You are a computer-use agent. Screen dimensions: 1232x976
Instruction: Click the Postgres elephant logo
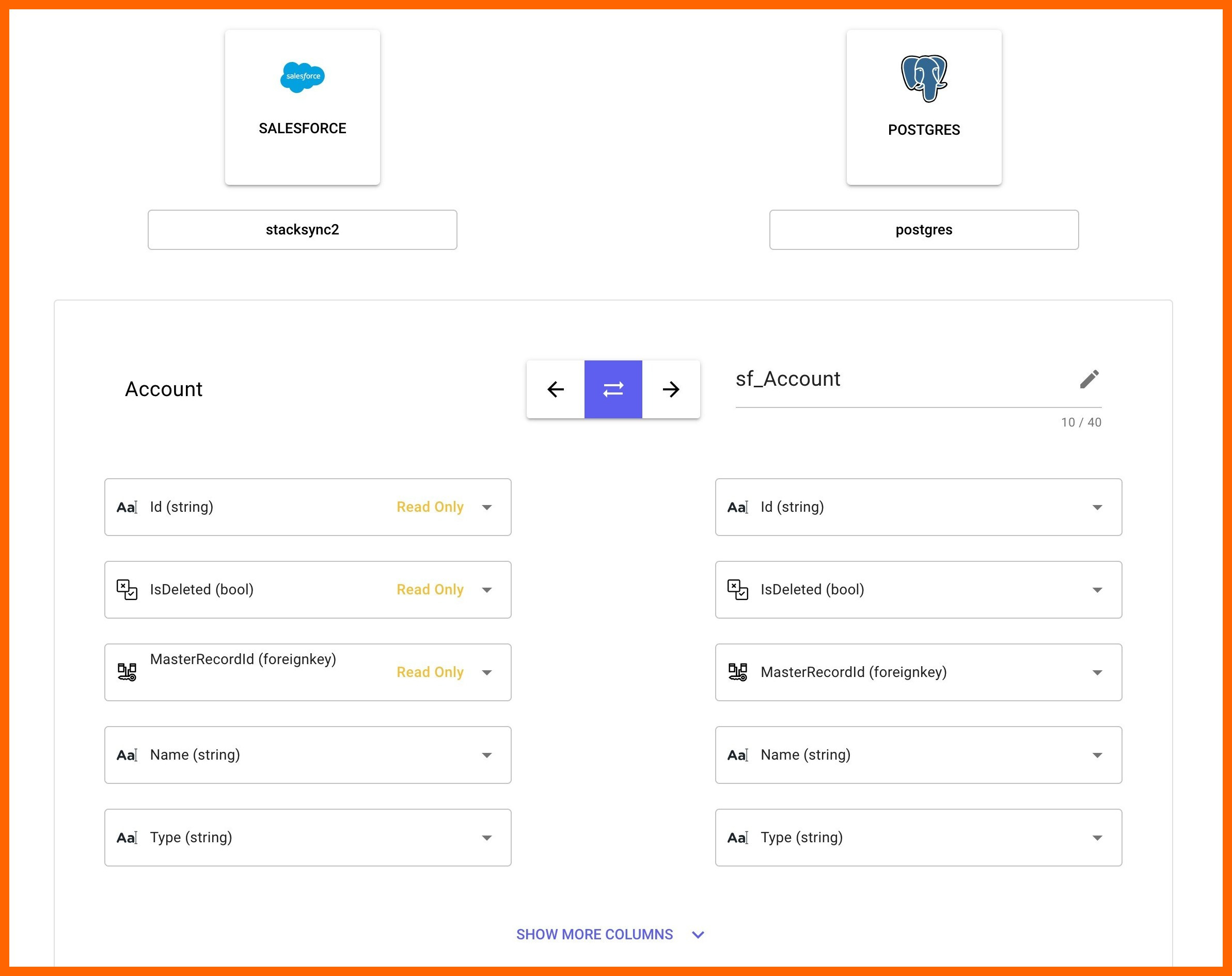coord(923,78)
